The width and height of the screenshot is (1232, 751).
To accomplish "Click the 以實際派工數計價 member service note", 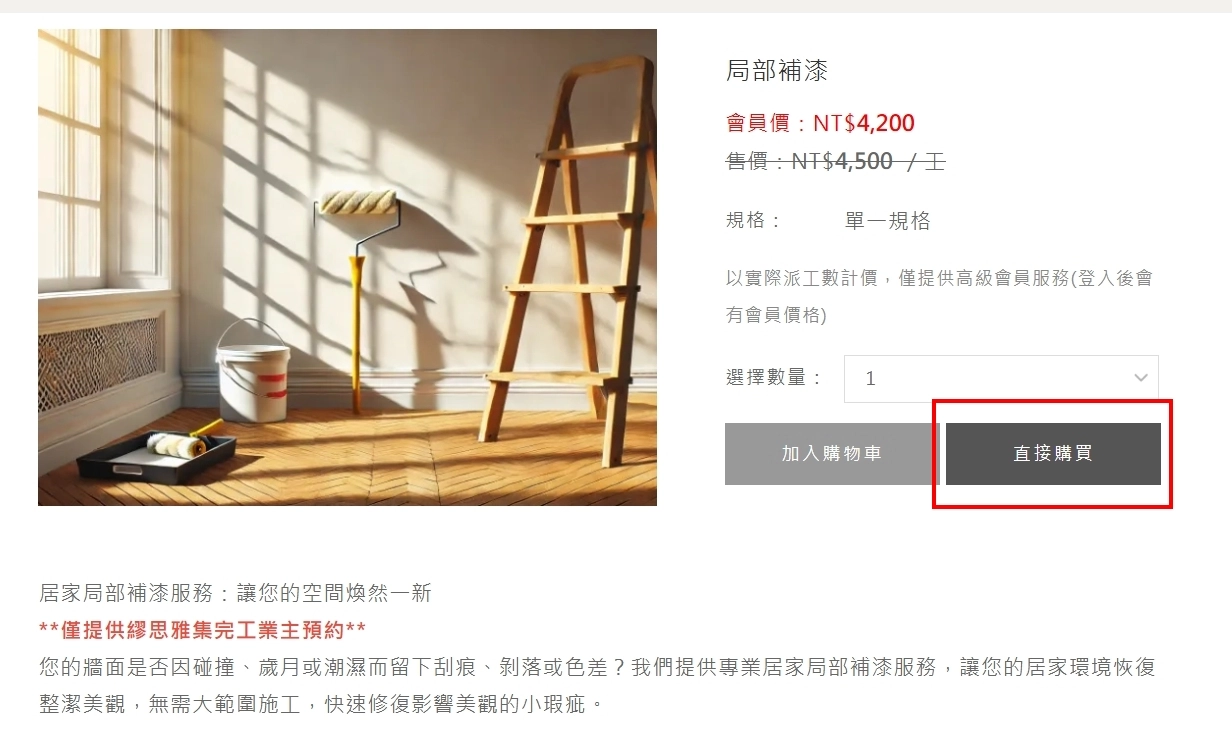I will tap(939, 297).
